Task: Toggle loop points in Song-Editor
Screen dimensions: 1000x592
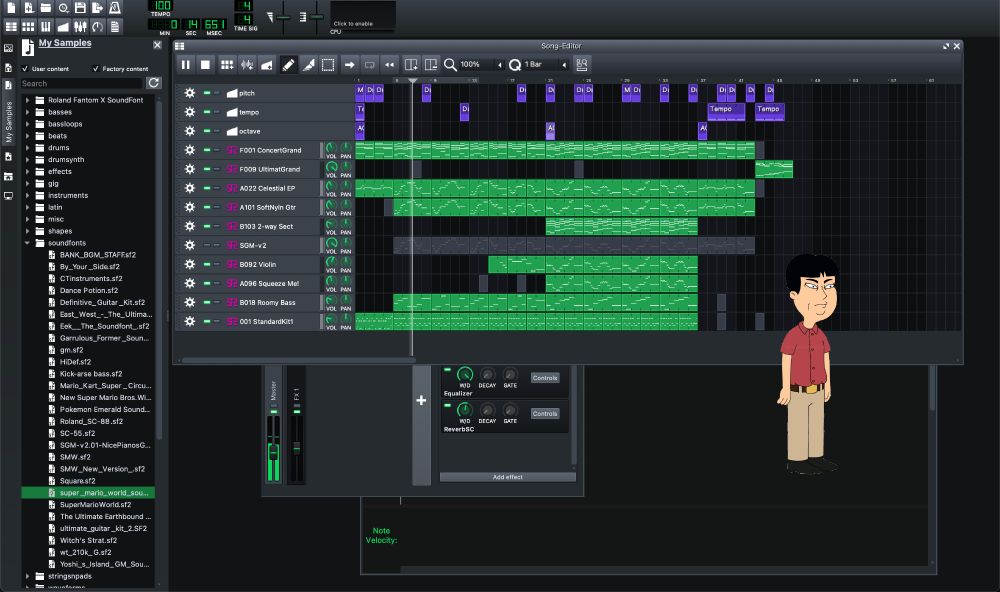Action: pos(369,64)
